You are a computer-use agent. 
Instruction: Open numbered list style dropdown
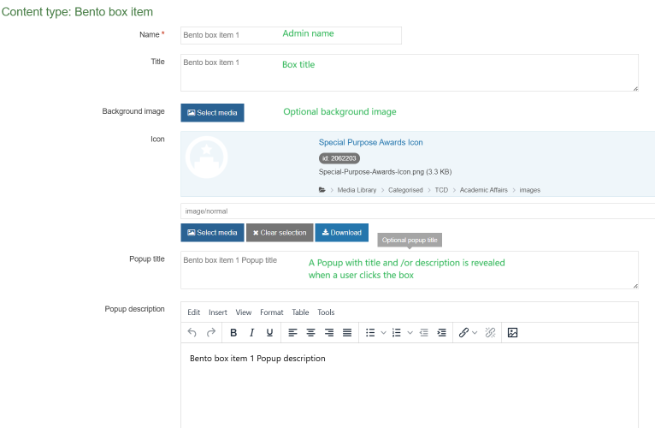tap(410, 332)
